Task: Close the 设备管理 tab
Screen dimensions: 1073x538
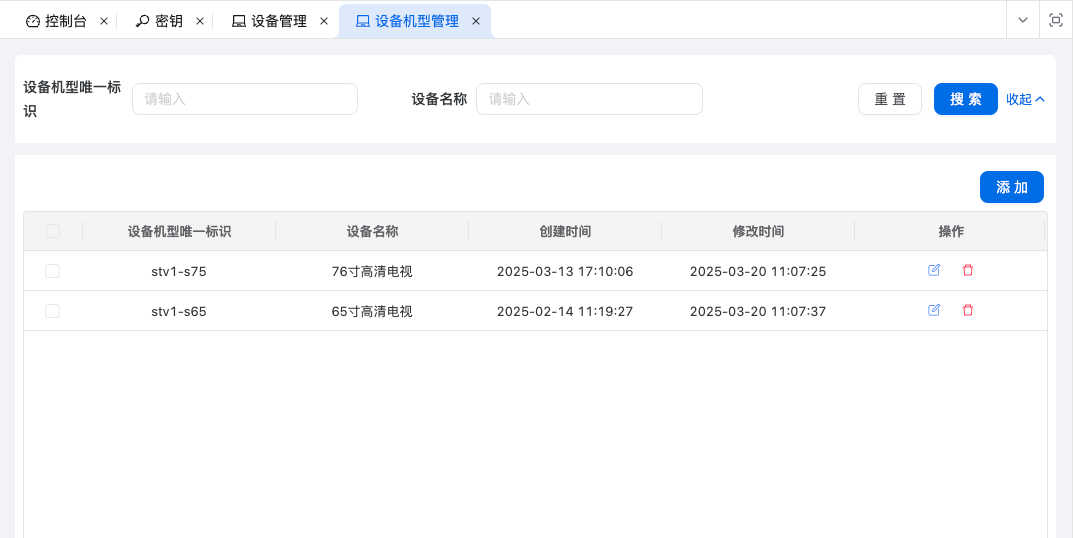Action: (x=324, y=21)
